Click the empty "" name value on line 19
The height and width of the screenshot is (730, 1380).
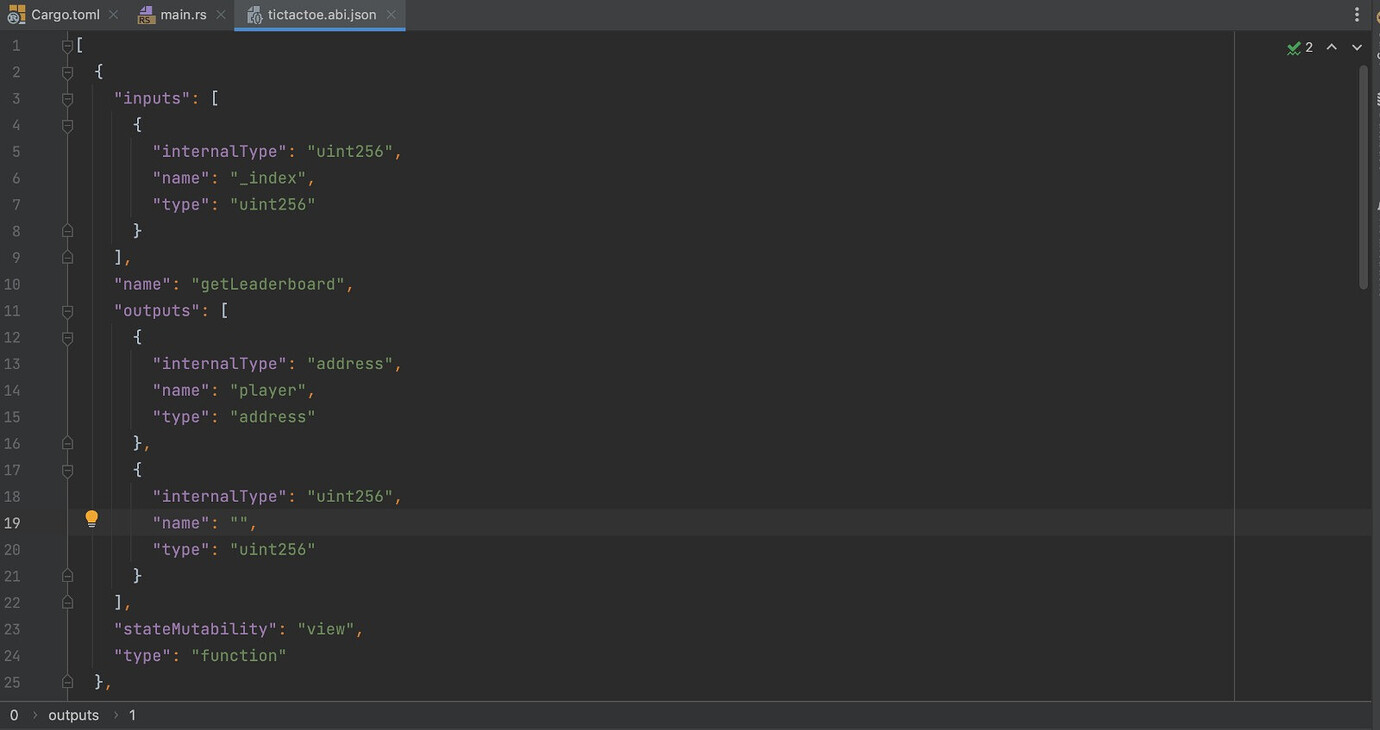pos(239,522)
